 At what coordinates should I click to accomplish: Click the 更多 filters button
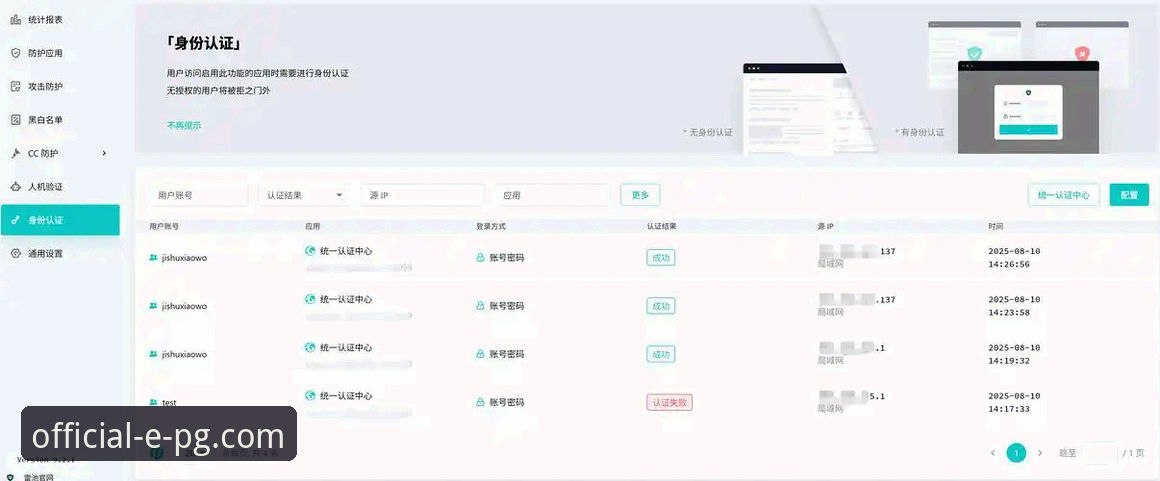(640, 195)
